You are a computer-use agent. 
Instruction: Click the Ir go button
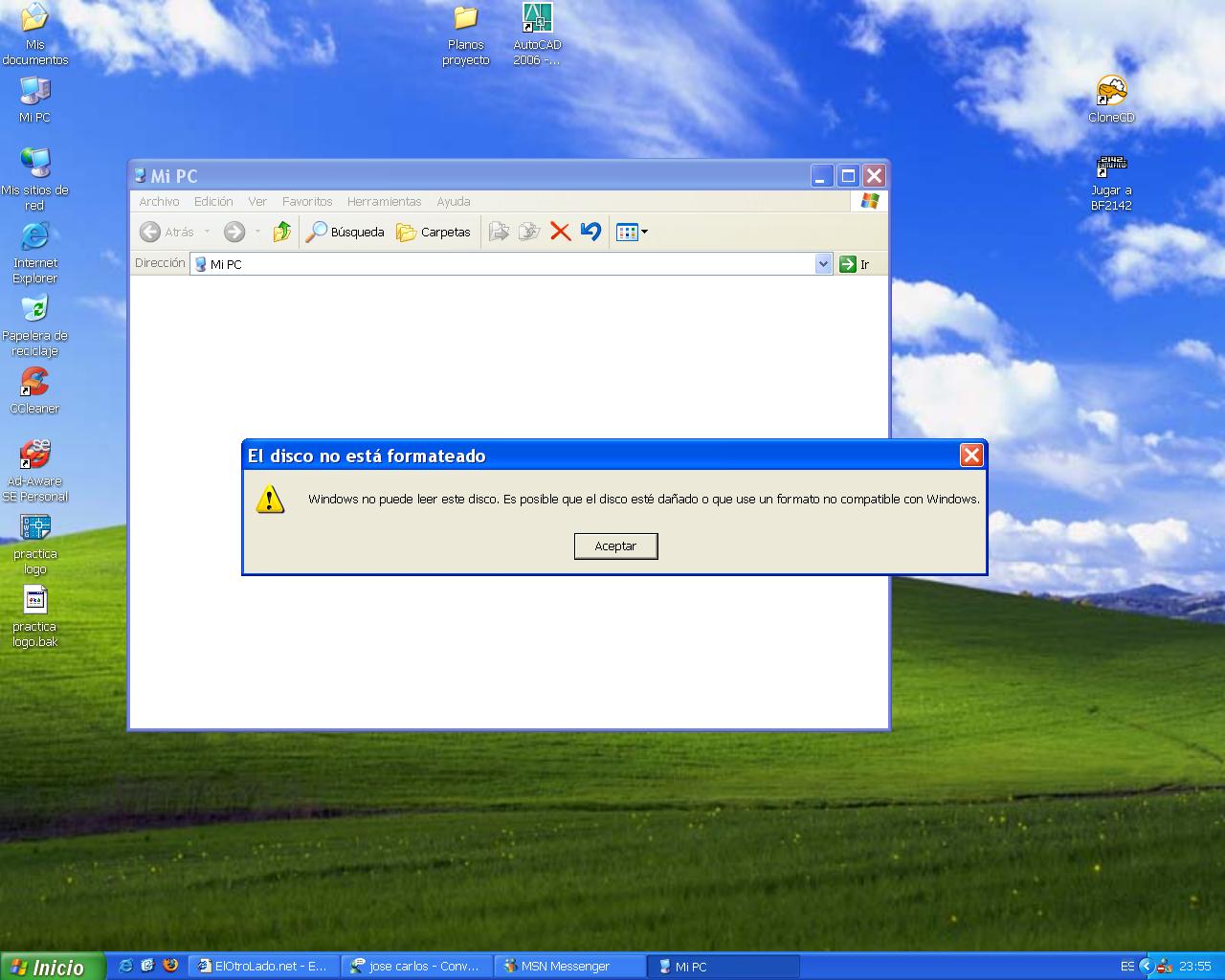(x=855, y=264)
